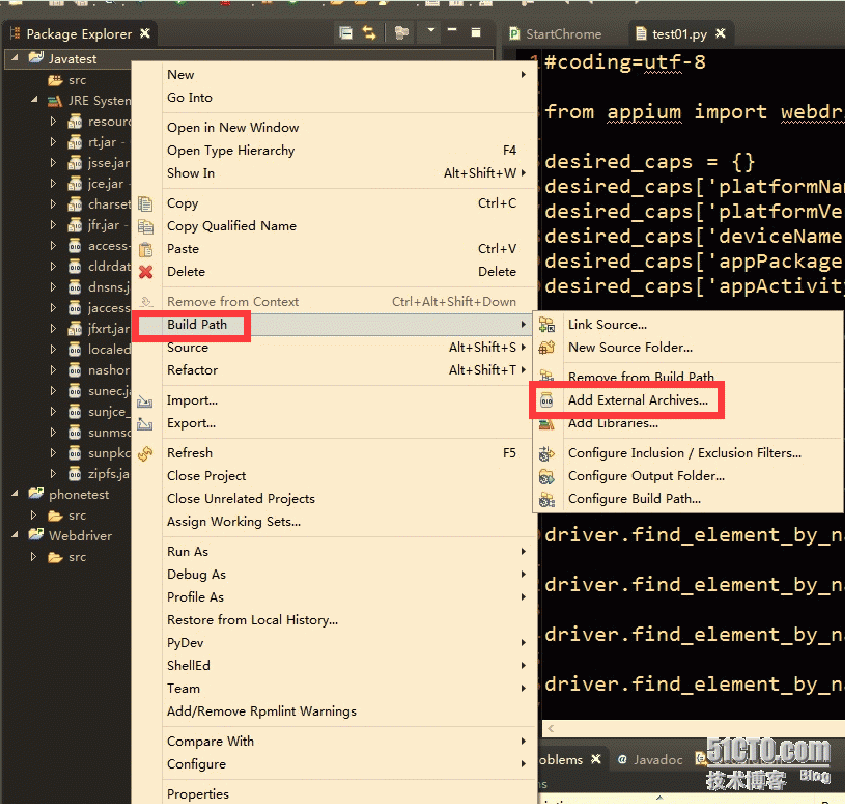Click the Paste clipboard icon

(x=146, y=249)
